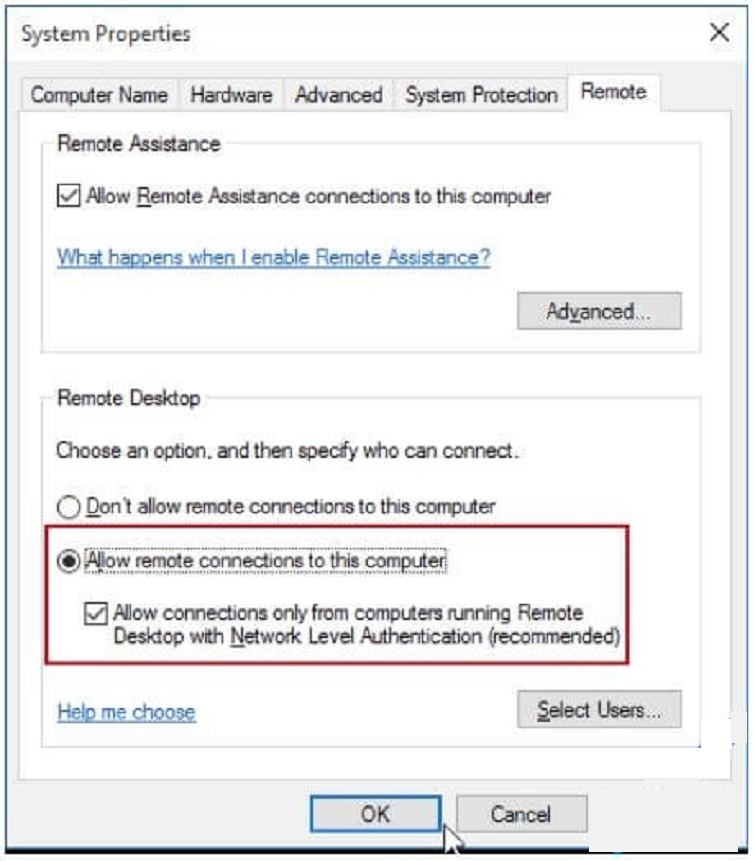Screen dimensions: 755x861
Task: Switch to the Computer Name tab
Action: point(99,95)
